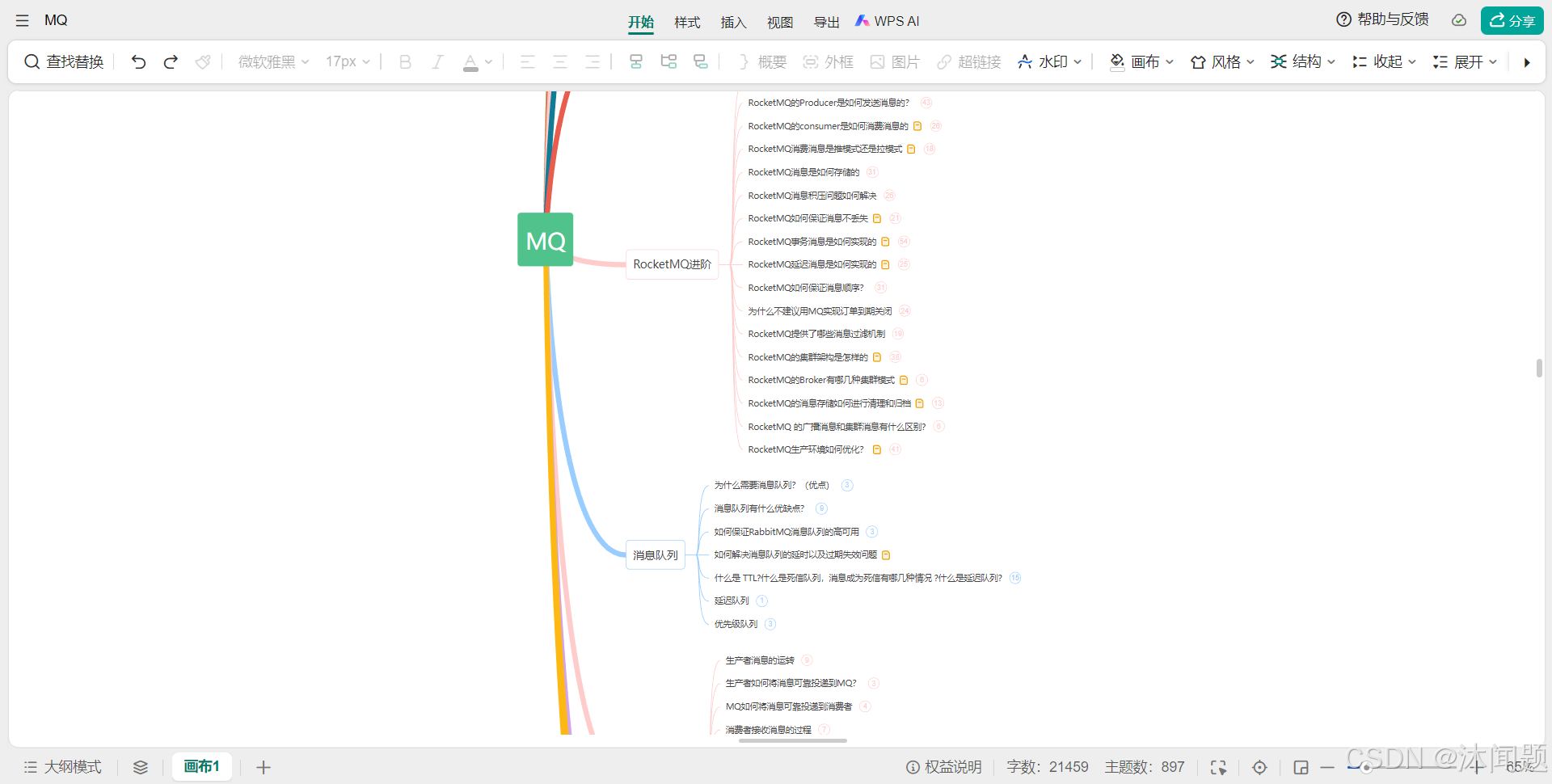Add a summary (概要)

tap(762, 62)
